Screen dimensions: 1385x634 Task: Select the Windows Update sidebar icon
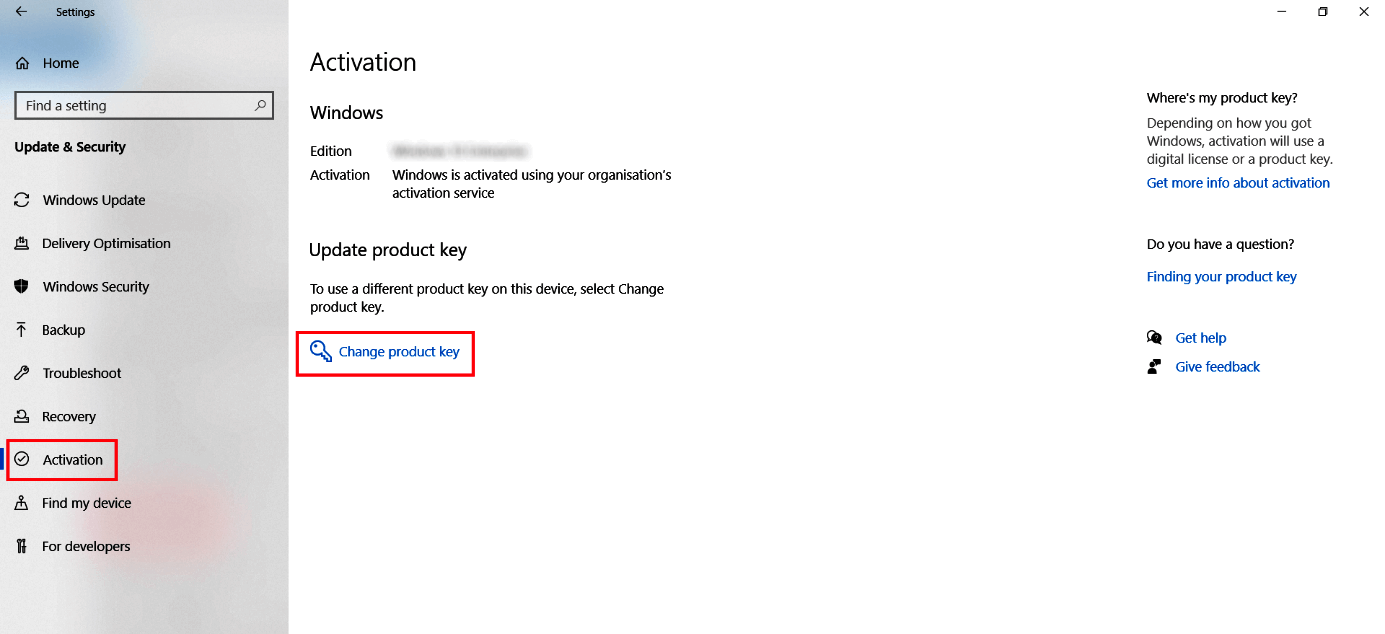(x=22, y=200)
